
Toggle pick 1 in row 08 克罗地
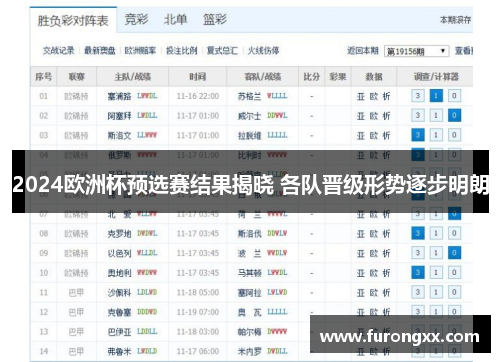pos(436,233)
